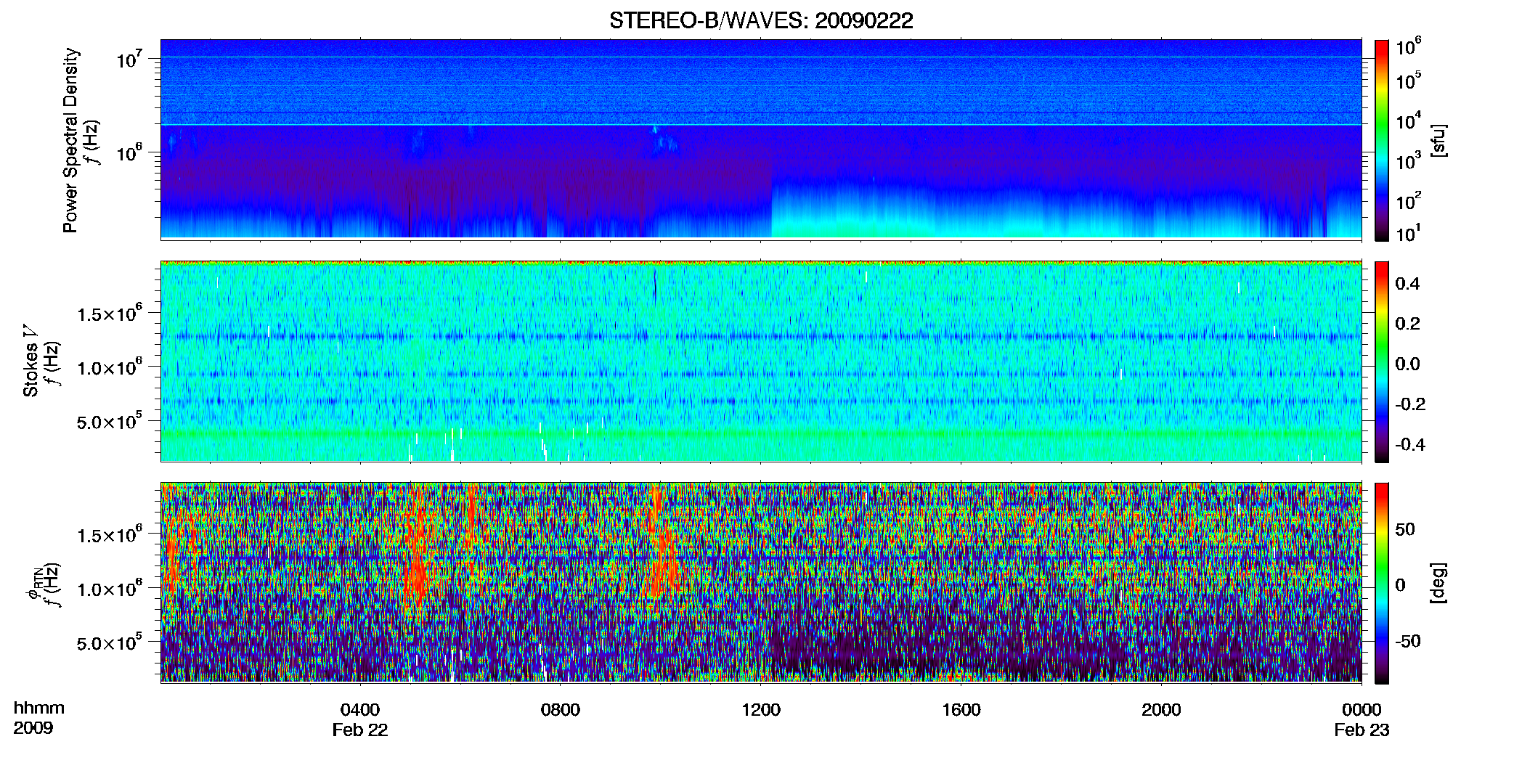This screenshot has width=1522, height=784.
Task: Click the 0.0 value on Stokes colorbar
Action: click(1407, 364)
